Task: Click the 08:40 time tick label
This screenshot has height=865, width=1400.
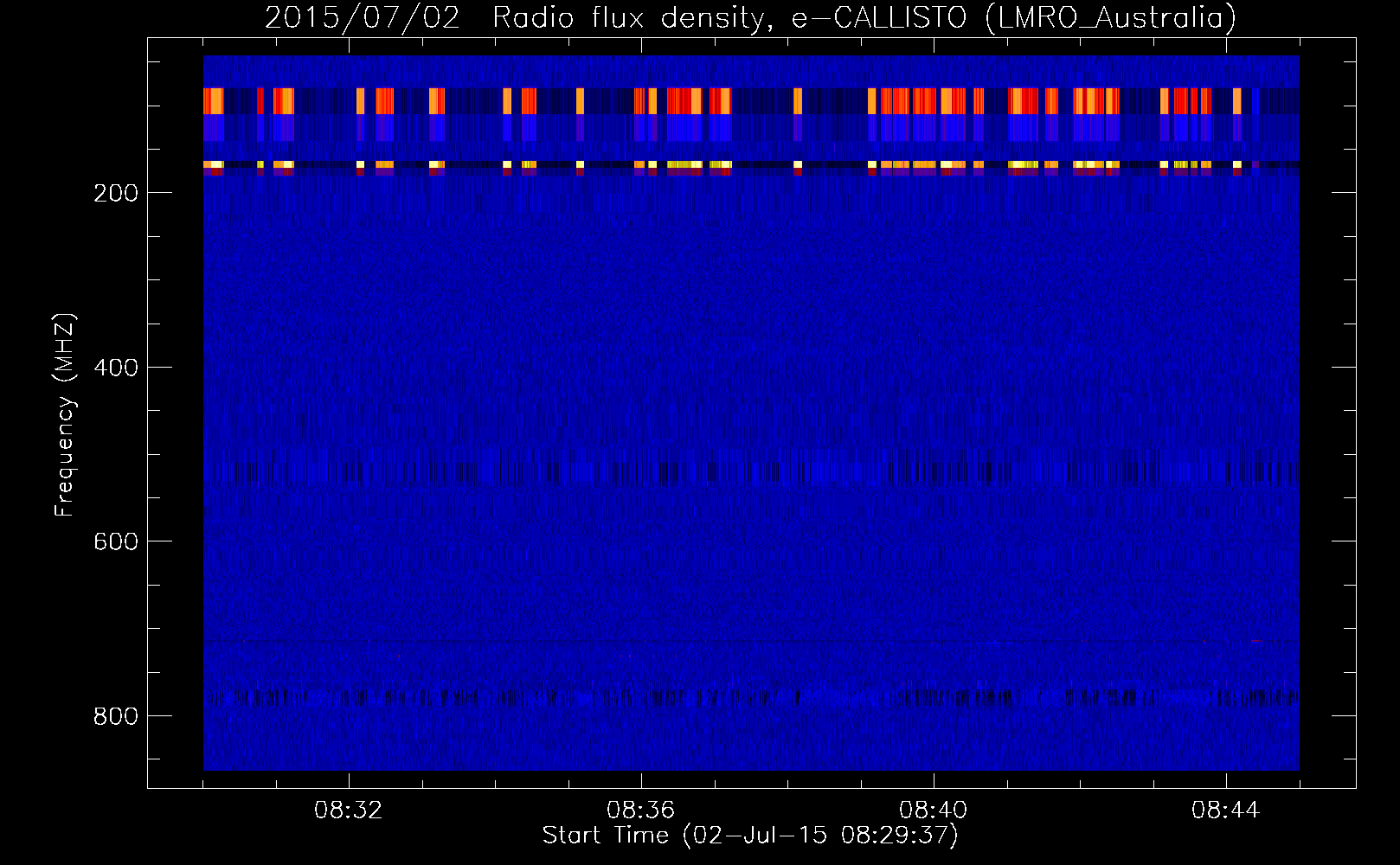Action: (x=934, y=811)
